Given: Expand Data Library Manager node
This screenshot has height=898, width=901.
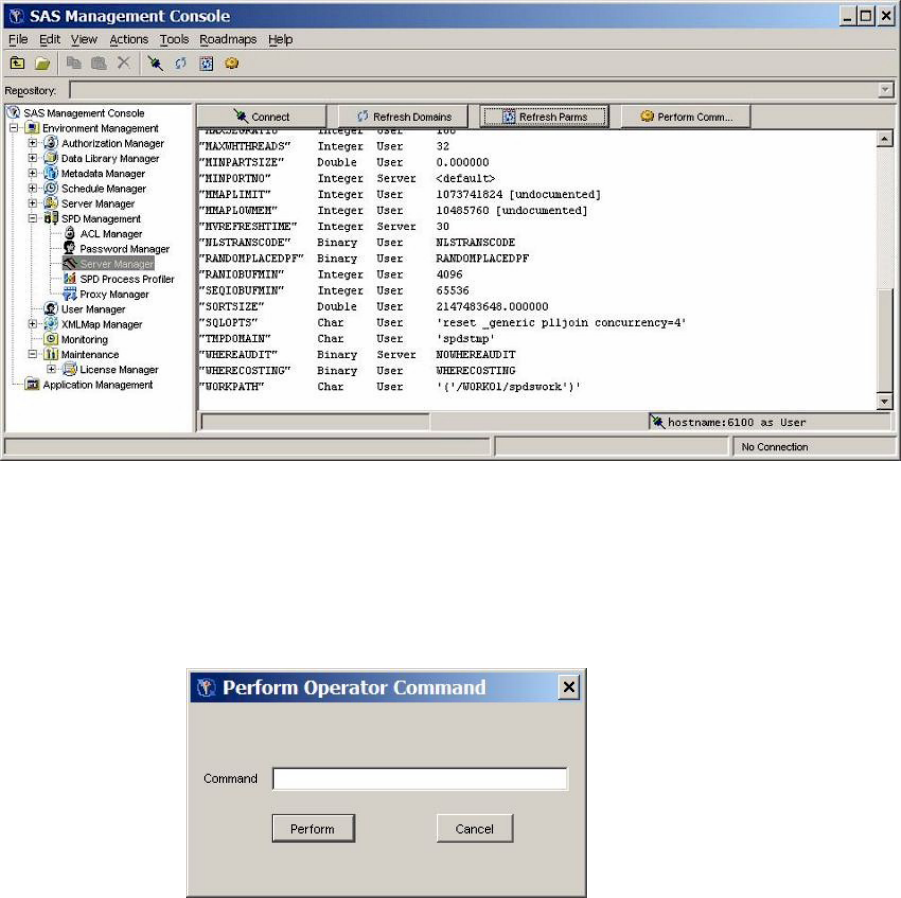Looking at the screenshot, I should click(x=33, y=157).
